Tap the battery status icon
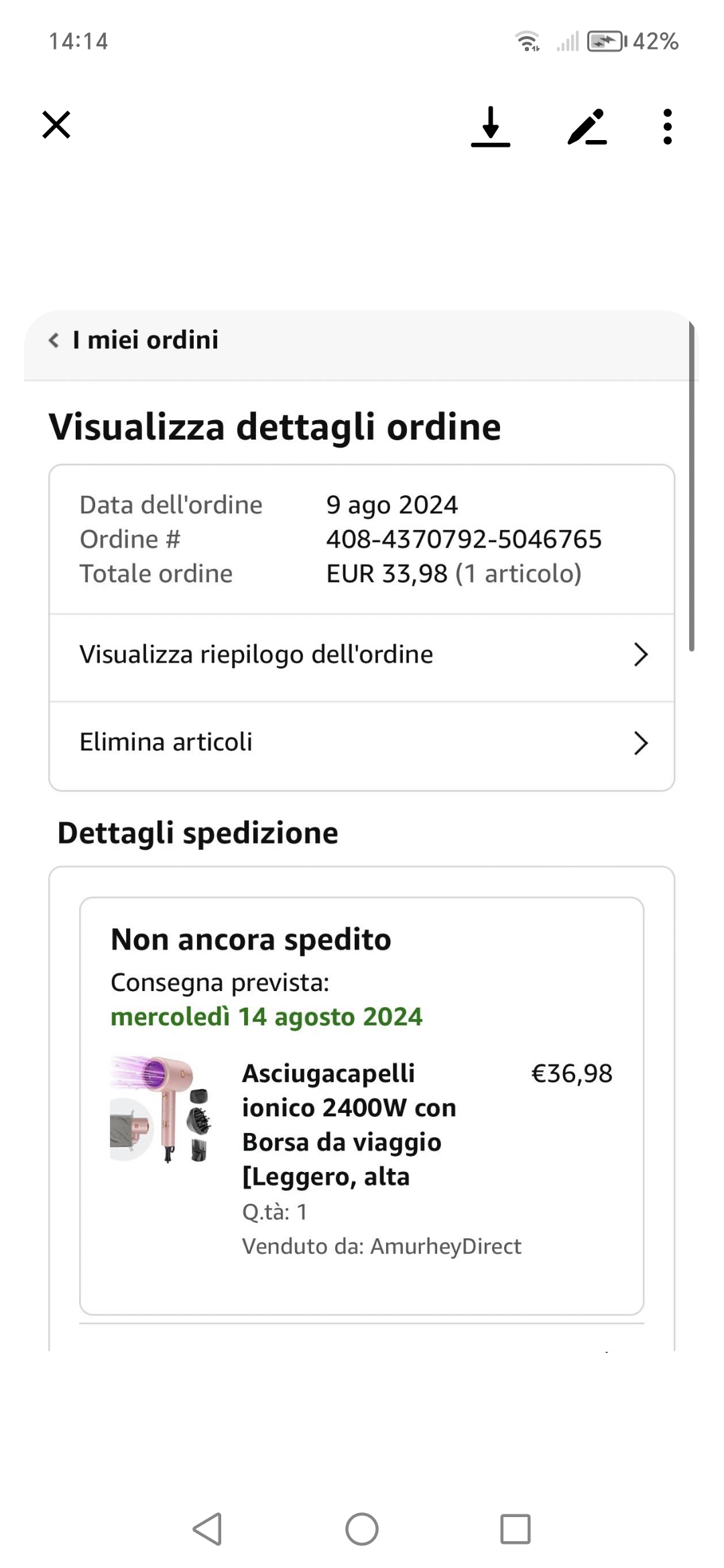724x1568 pixels. click(x=606, y=42)
